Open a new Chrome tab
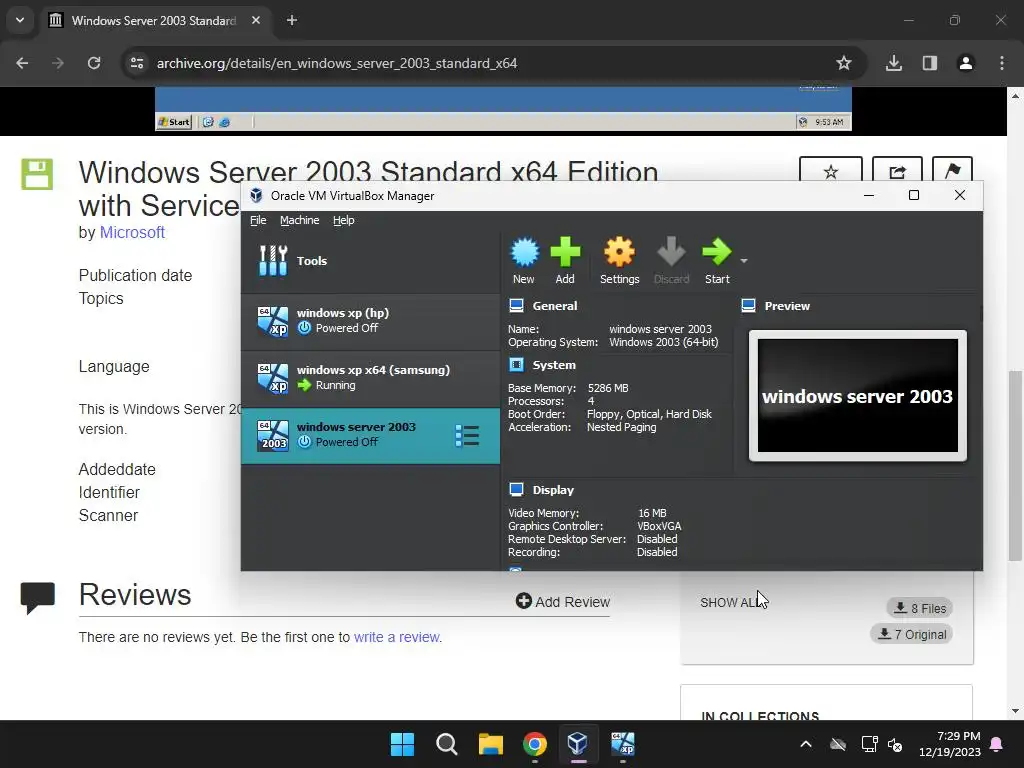1024x768 pixels. pyautogui.click(x=292, y=20)
